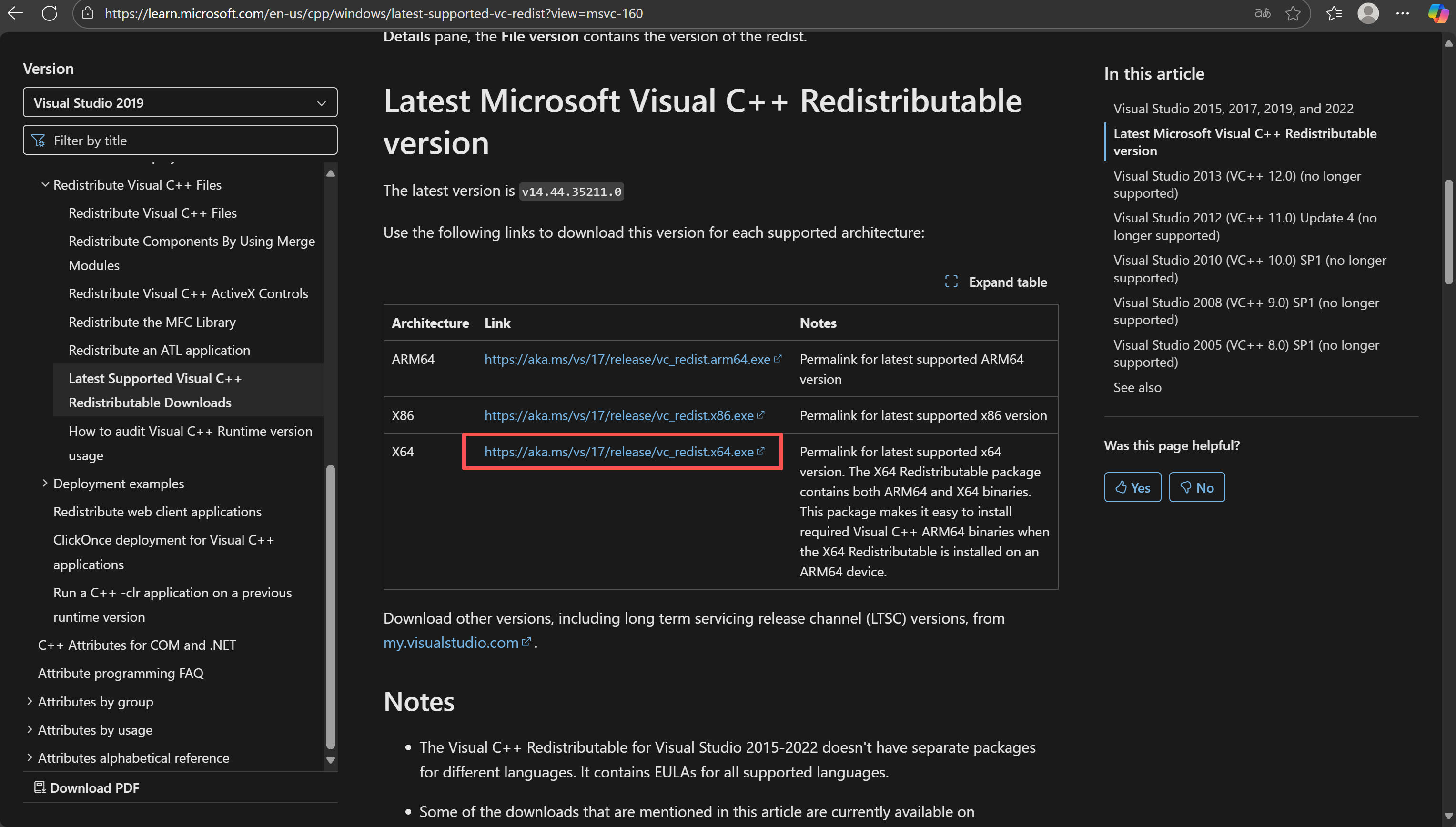Open Redistribute Visual C++ ActiveX Controls
1456x827 pixels.
(x=188, y=293)
